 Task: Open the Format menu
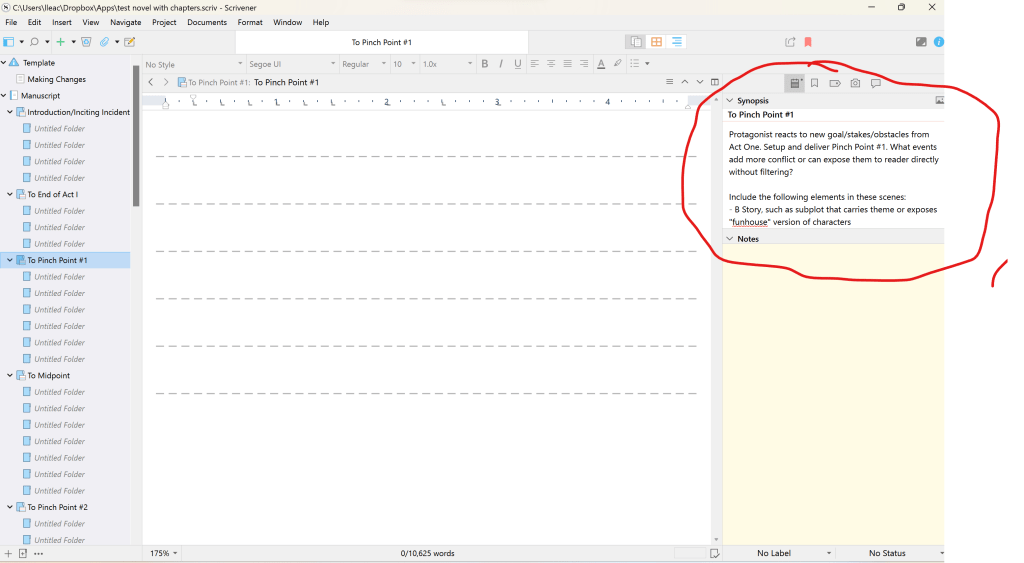point(250,22)
